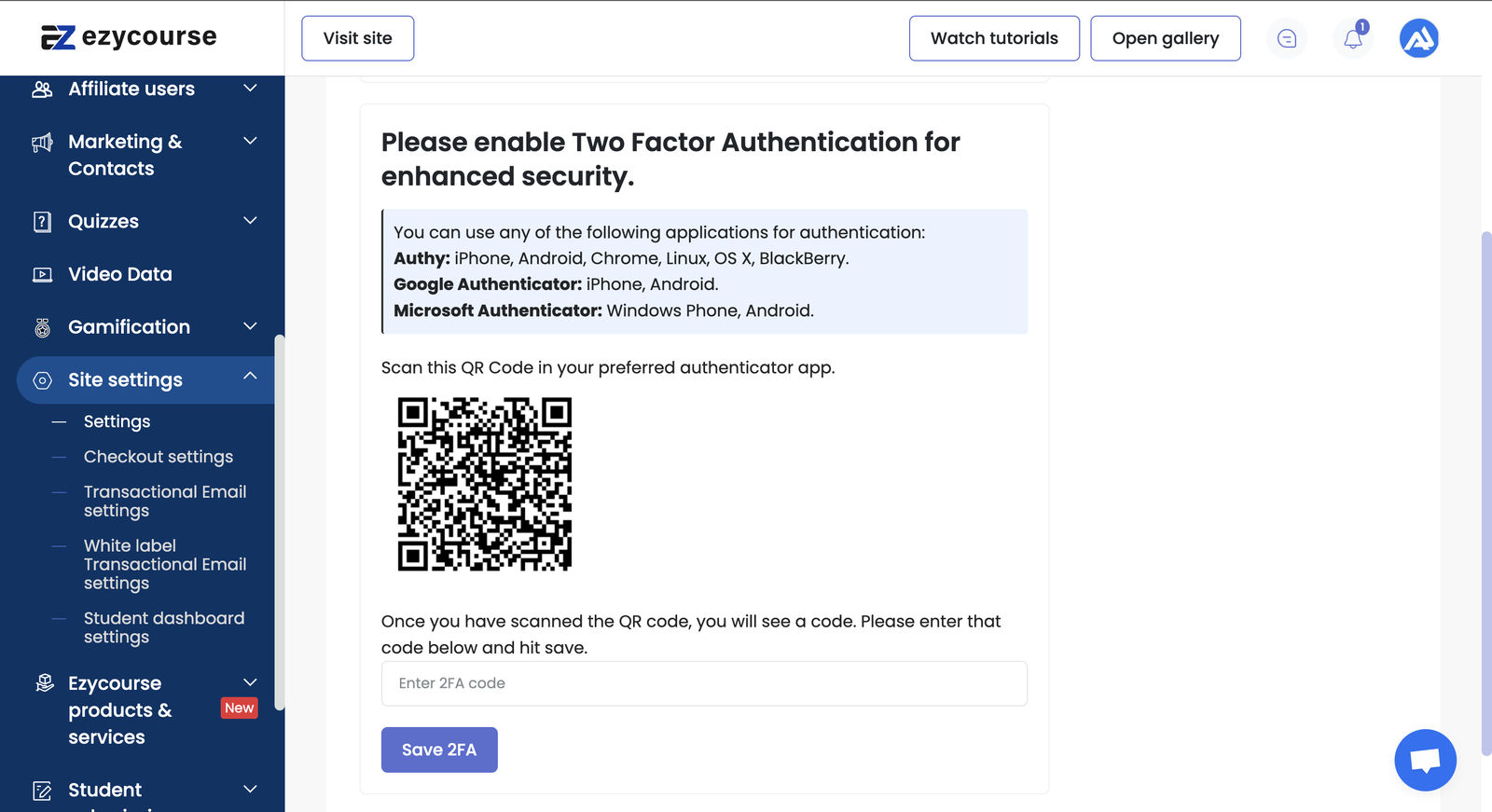This screenshot has height=812, width=1492.
Task: Click the 2FA QR code image
Action: click(x=485, y=484)
